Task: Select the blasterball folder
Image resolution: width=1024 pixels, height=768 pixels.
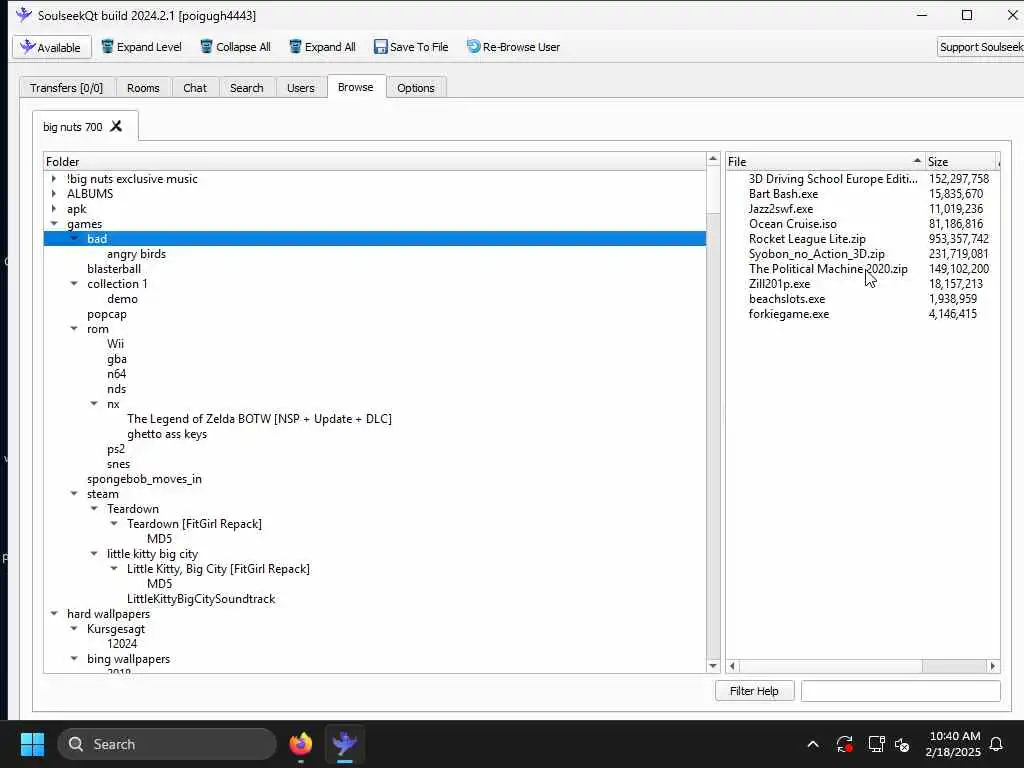Action: point(114,268)
